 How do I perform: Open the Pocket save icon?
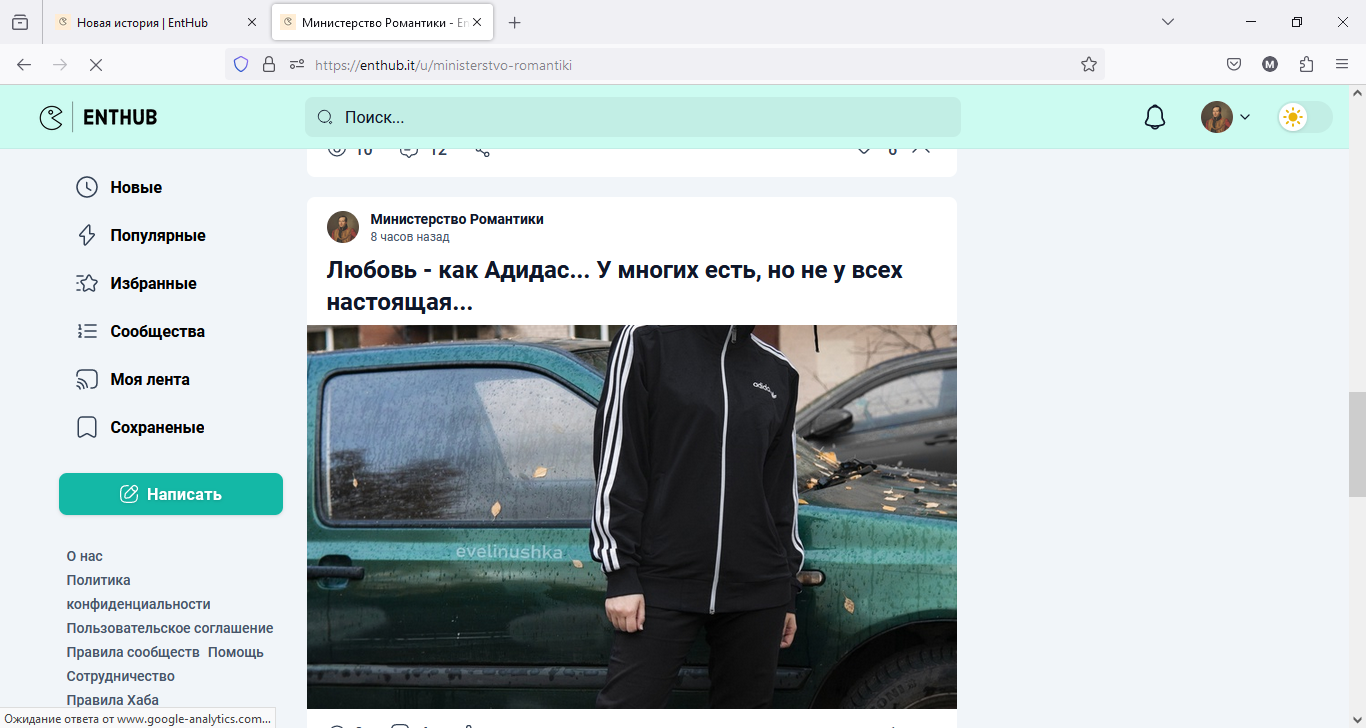[1234, 64]
